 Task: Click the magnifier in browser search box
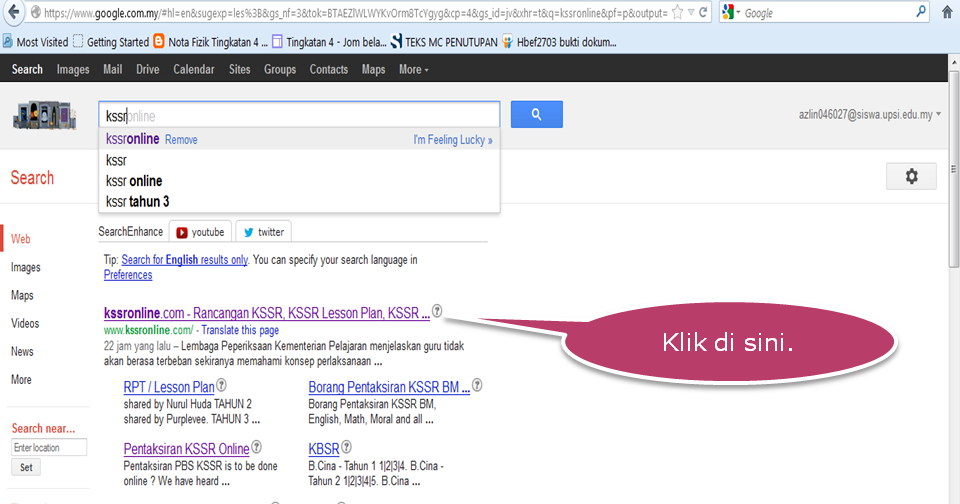(x=920, y=12)
